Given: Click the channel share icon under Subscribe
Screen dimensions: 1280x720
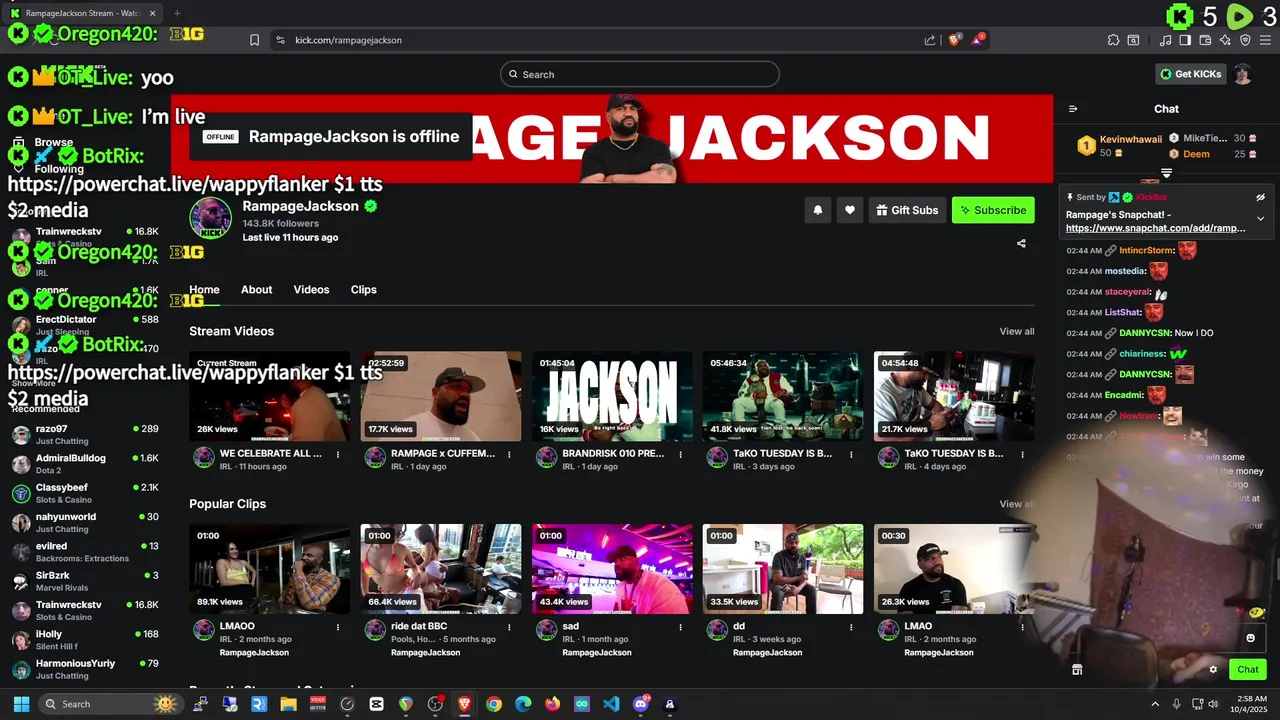Looking at the screenshot, I should click(1021, 243).
